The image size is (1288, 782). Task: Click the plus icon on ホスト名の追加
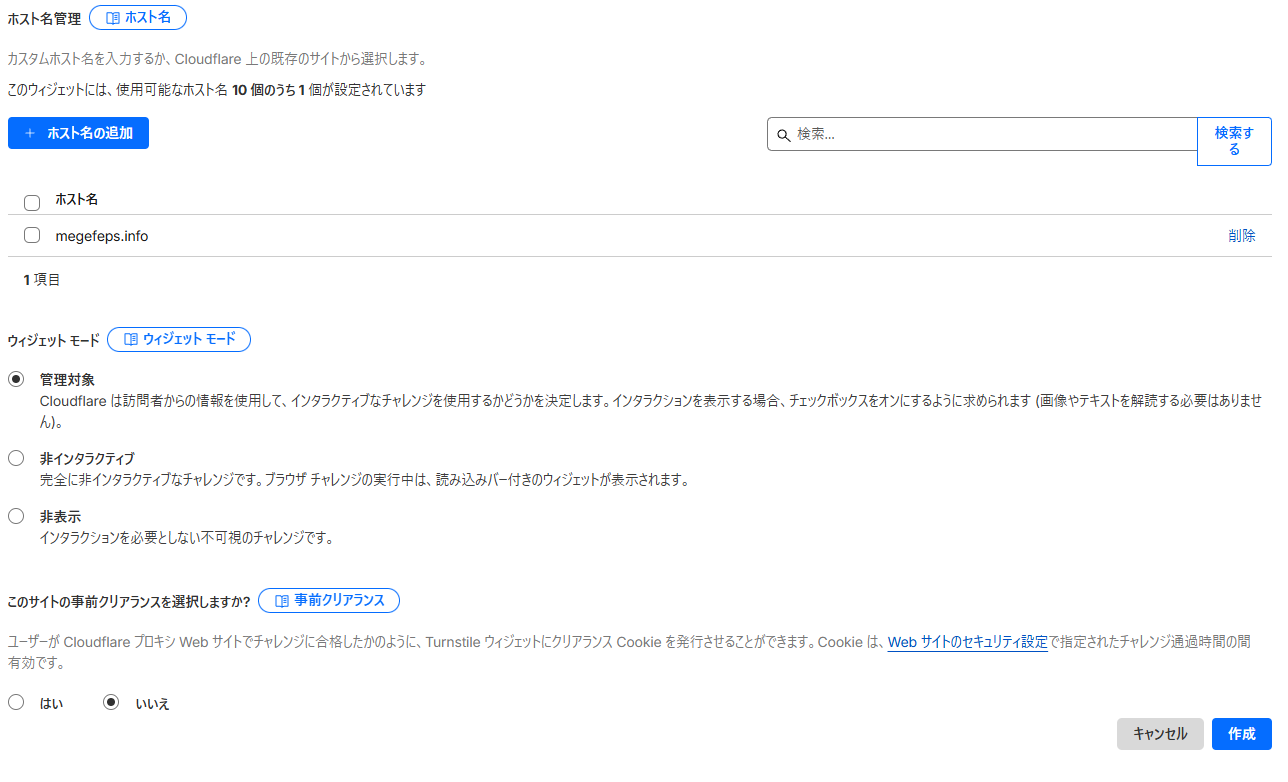tap(30, 133)
